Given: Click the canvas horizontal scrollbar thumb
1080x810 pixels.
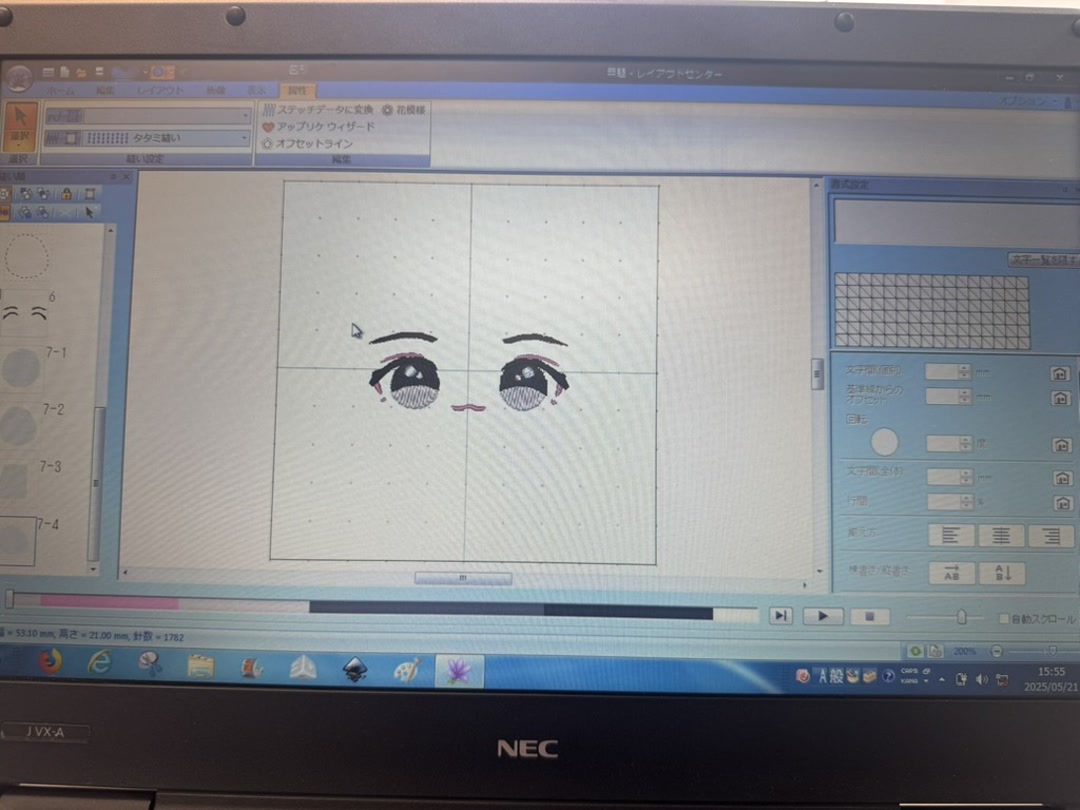Looking at the screenshot, I should coord(463,579).
